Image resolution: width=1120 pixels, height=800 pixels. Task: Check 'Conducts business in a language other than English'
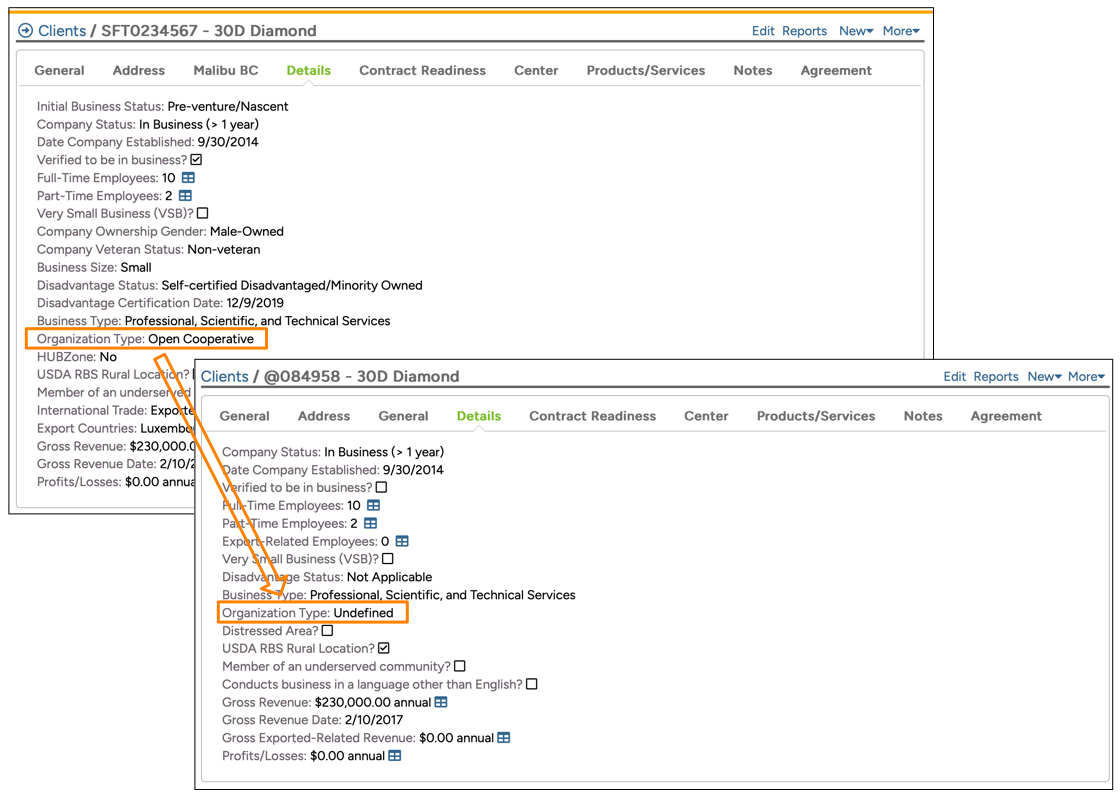pyautogui.click(x=532, y=684)
